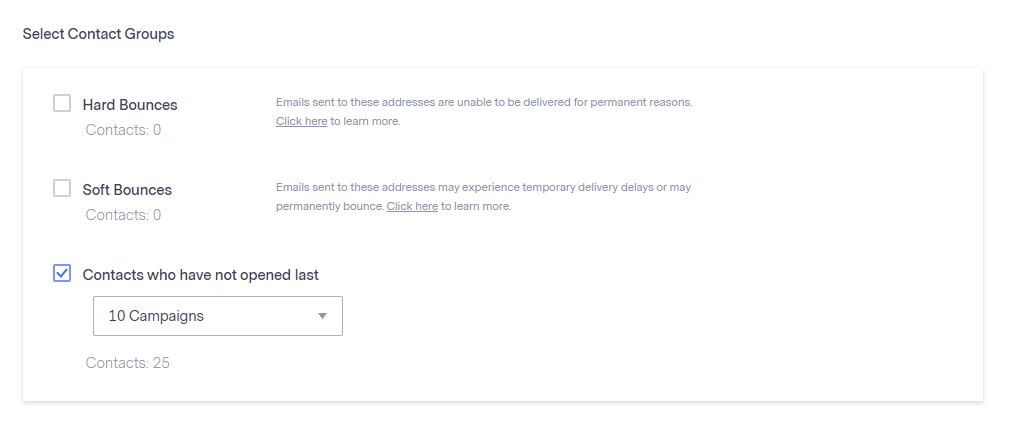Click the '10 Campaigns' selected value text
Screen dimensions: 1009x423
[156, 316]
